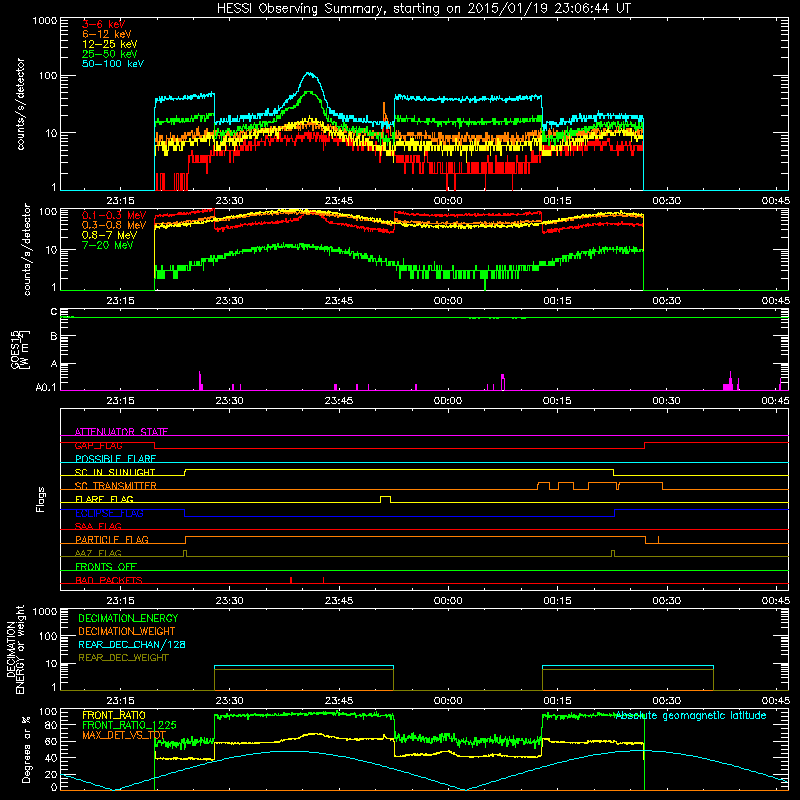
Task: Select the ATTENUATOR_STATE flag label
Action: click(121, 432)
